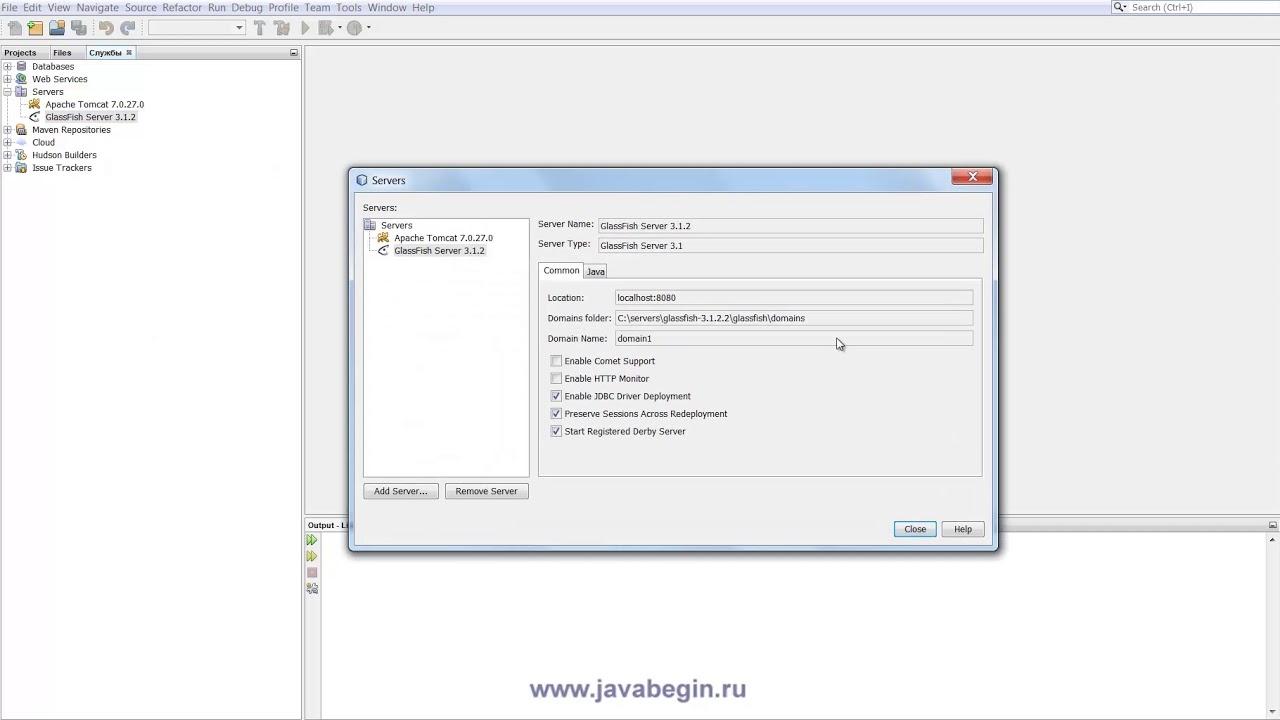Image resolution: width=1280 pixels, height=720 pixels.
Task: Click Apache Tomcat icon in Services panel
Action: (x=35, y=104)
